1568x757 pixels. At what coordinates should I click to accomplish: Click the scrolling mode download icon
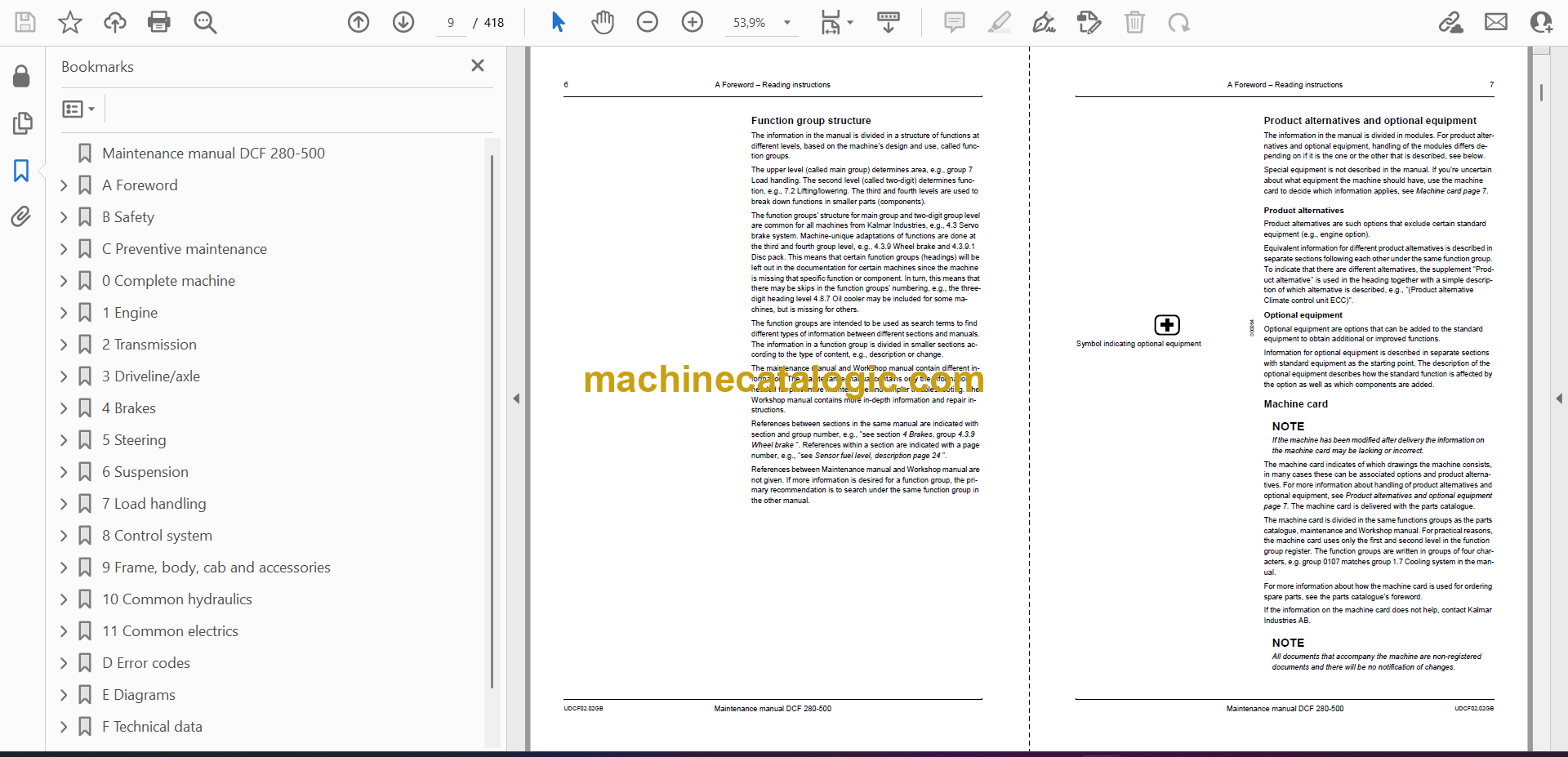click(889, 22)
